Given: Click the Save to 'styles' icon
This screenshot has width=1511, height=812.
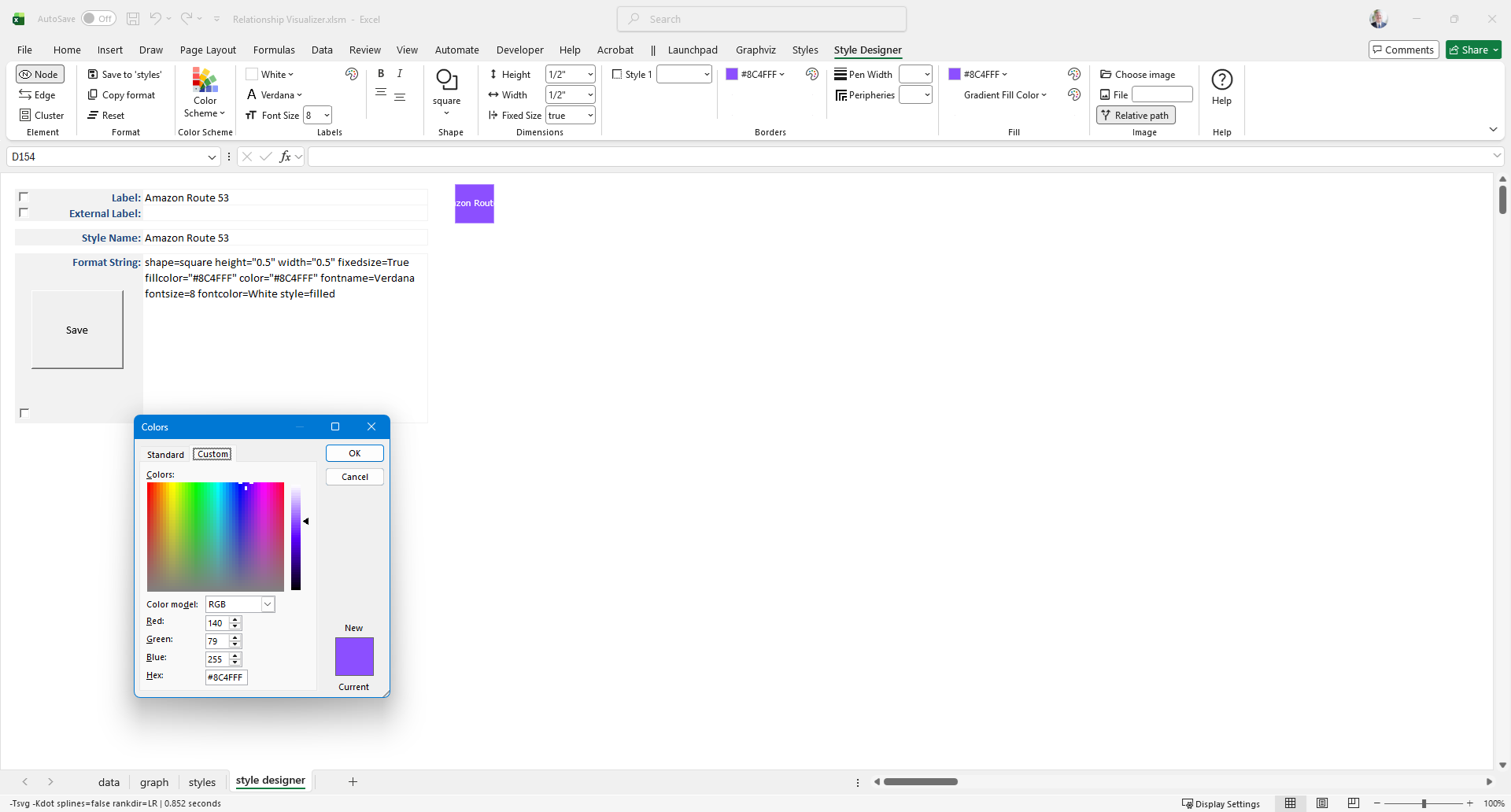Looking at the screenshot, I should click(x=93, y=75).
